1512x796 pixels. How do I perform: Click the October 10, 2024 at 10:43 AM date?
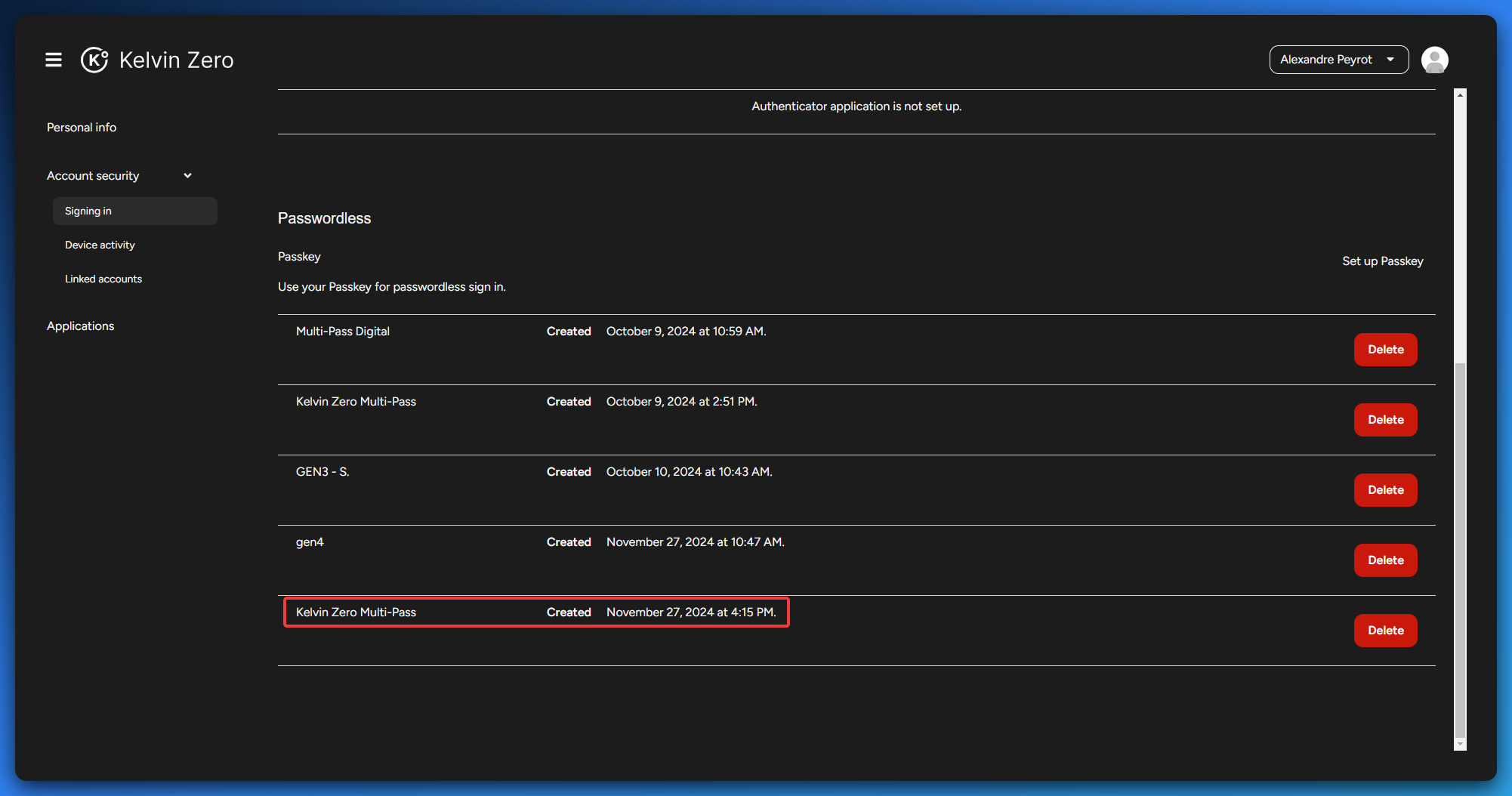[689, 472]
